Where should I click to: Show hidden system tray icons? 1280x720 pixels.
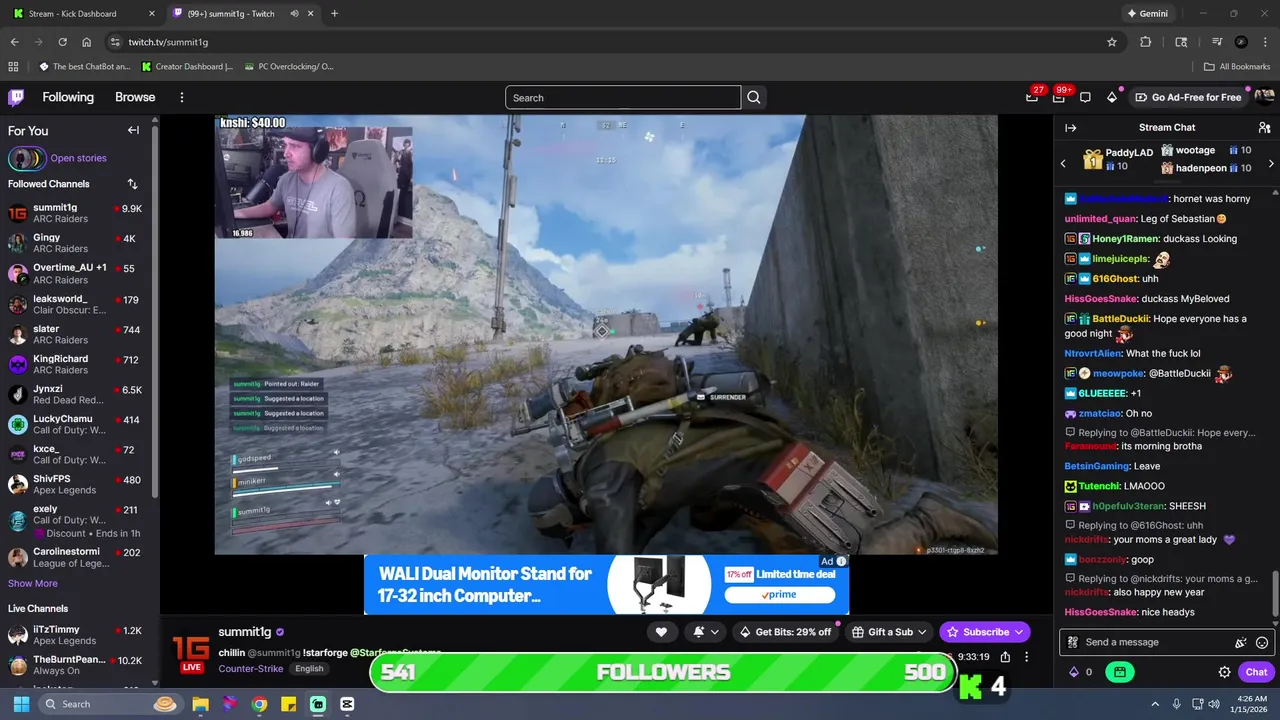tap(1155, 704)
